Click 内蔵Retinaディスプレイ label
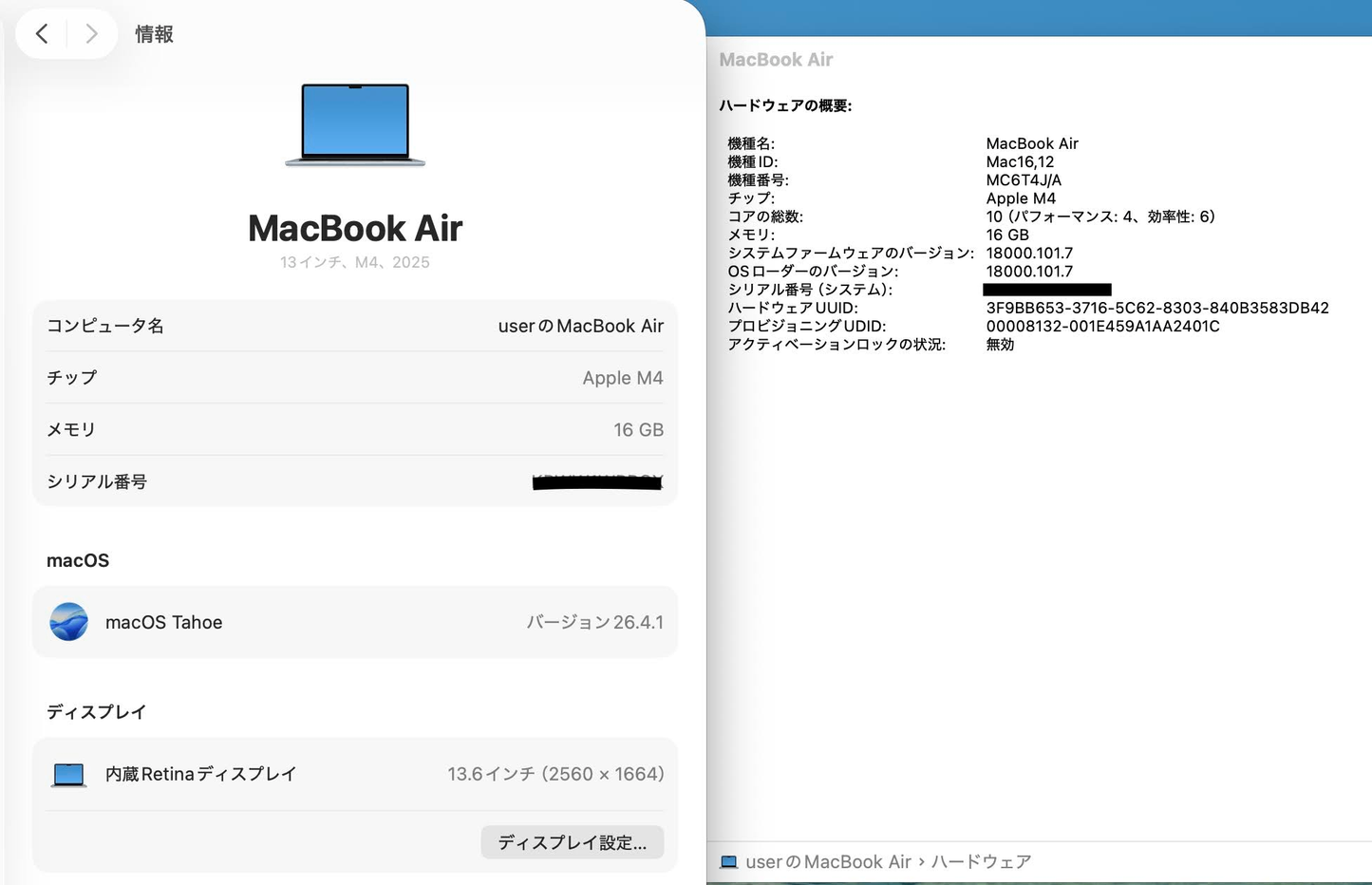The image size is (1372, 885). point(201,774)
